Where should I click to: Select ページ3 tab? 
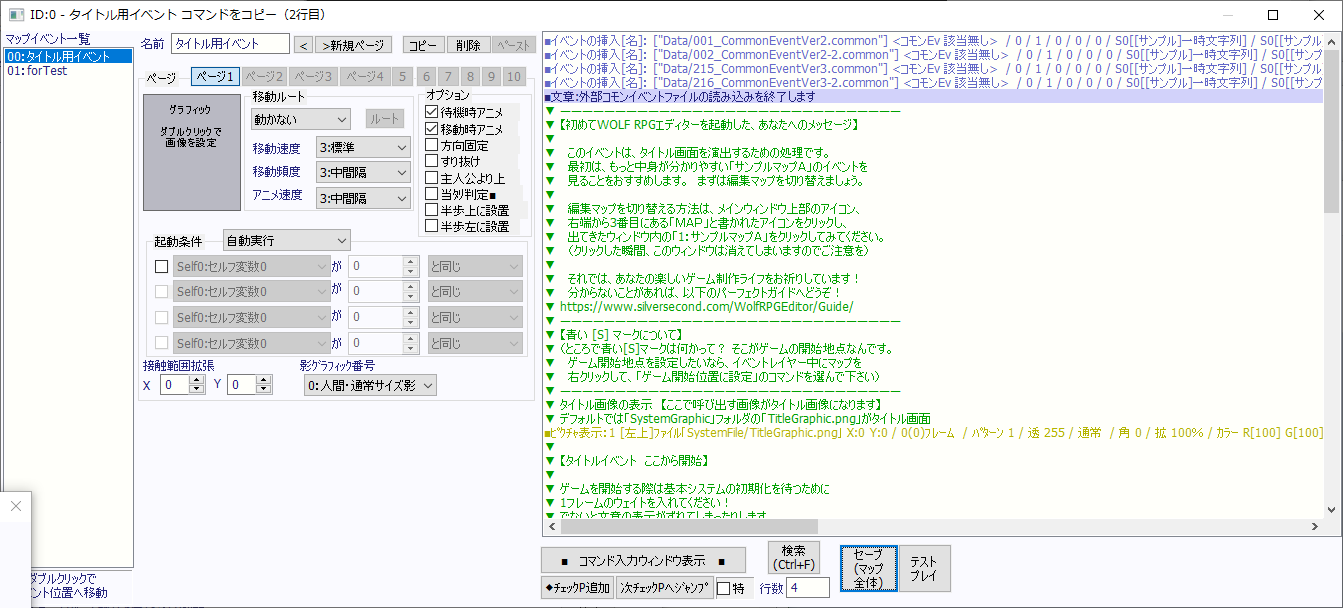(313, 77)
